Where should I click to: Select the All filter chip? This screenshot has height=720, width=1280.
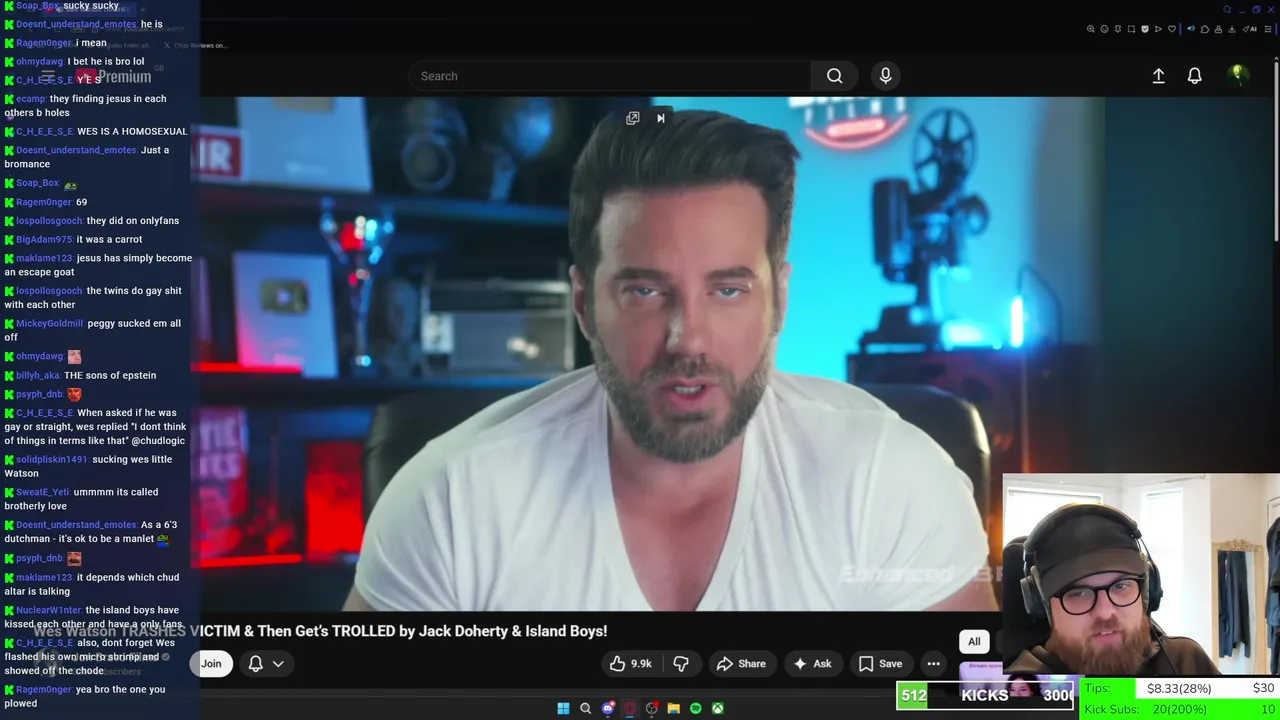click(x=974, y=641)
